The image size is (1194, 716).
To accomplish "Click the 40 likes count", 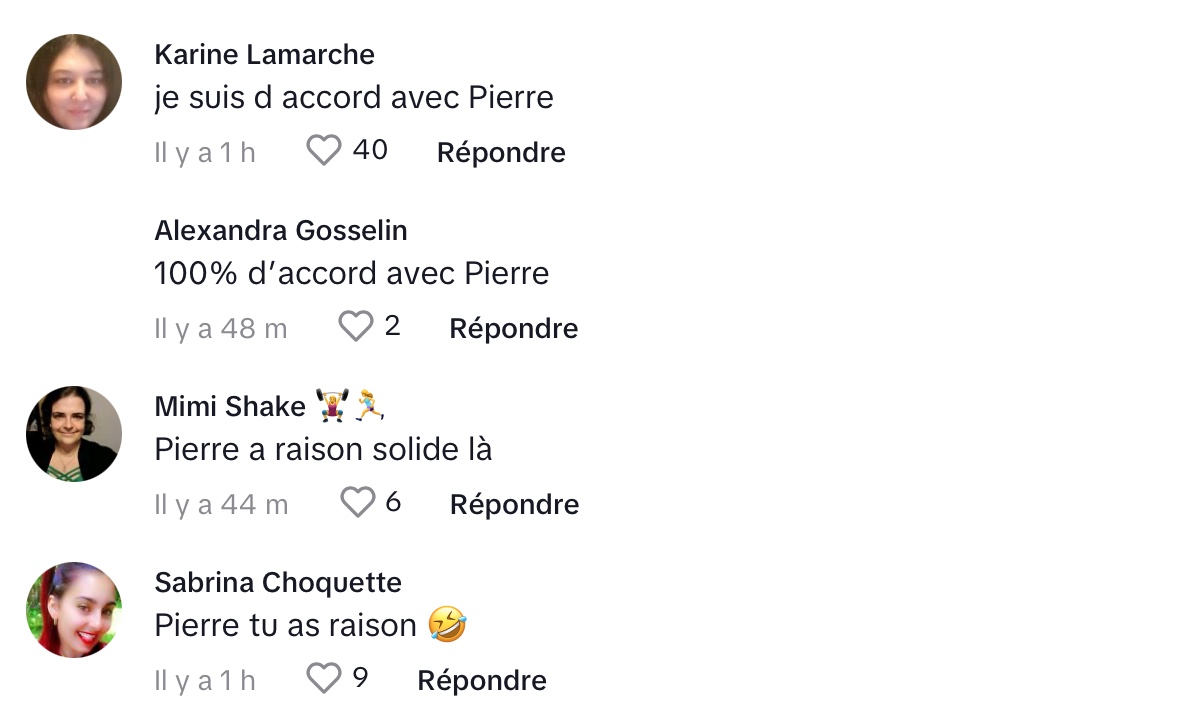I will coord(370,150).
